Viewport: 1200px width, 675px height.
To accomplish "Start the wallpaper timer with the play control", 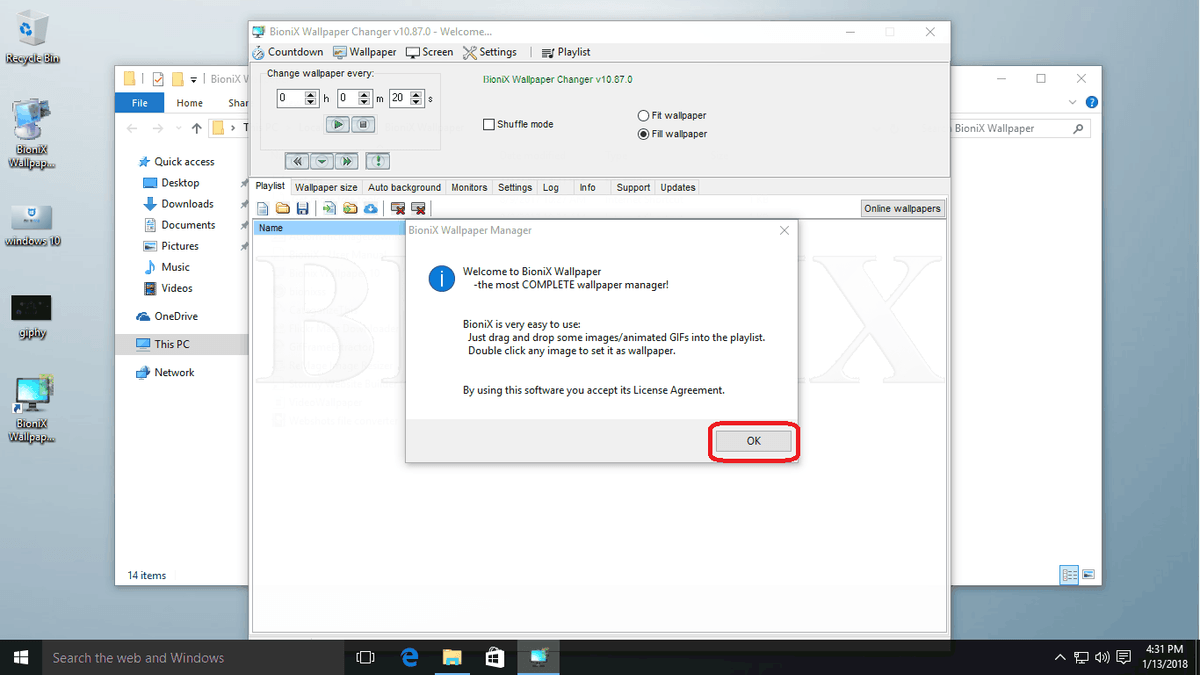I will [336, 124].
